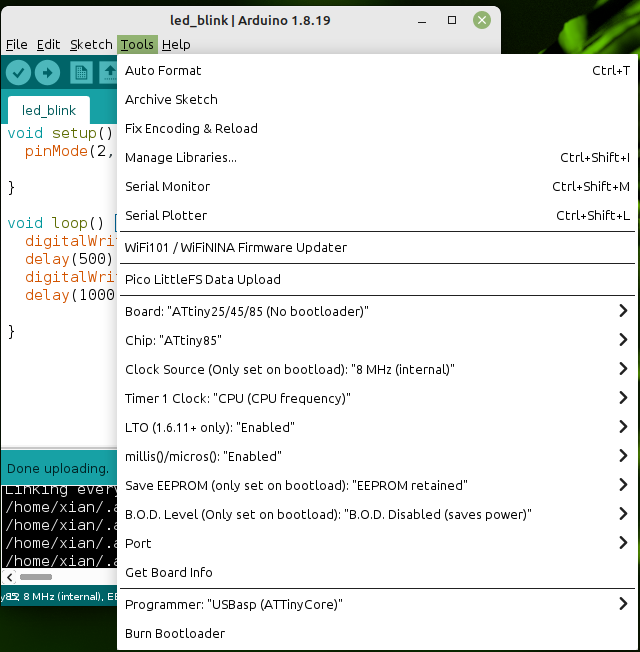Click the 'delay(500)' code line
Image resolution: width=640 pixels, height=652 pixels.
(x=69, y=259)
